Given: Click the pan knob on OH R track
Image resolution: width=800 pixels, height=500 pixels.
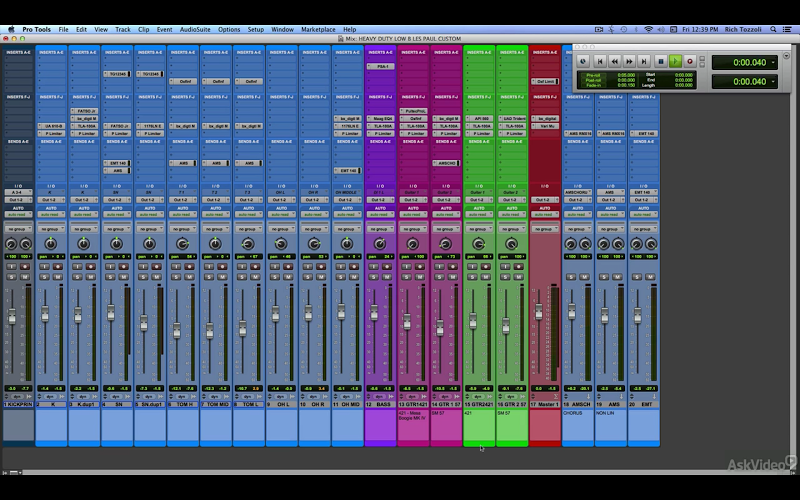Looking at the screenshot, I should tap(314, 244).
